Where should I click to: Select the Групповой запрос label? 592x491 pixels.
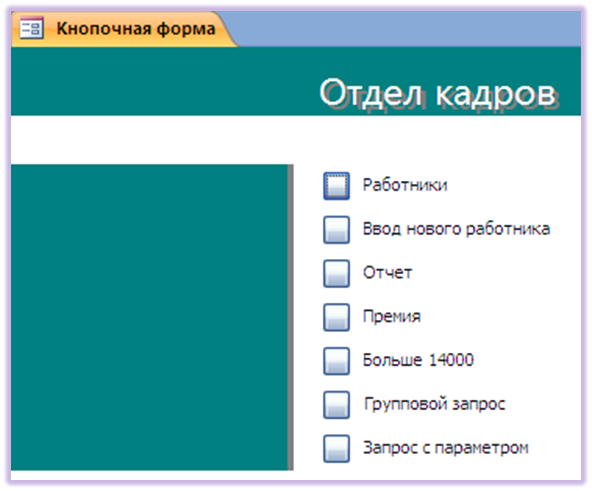pyautogui.click(x=434, y=404)
